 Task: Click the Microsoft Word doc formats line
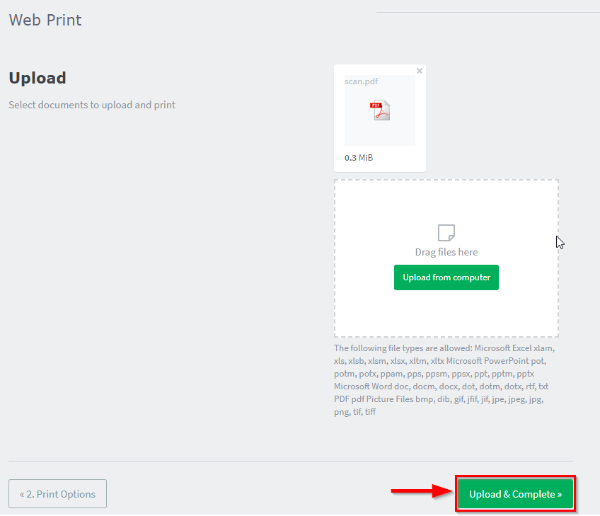coord(441,386)
